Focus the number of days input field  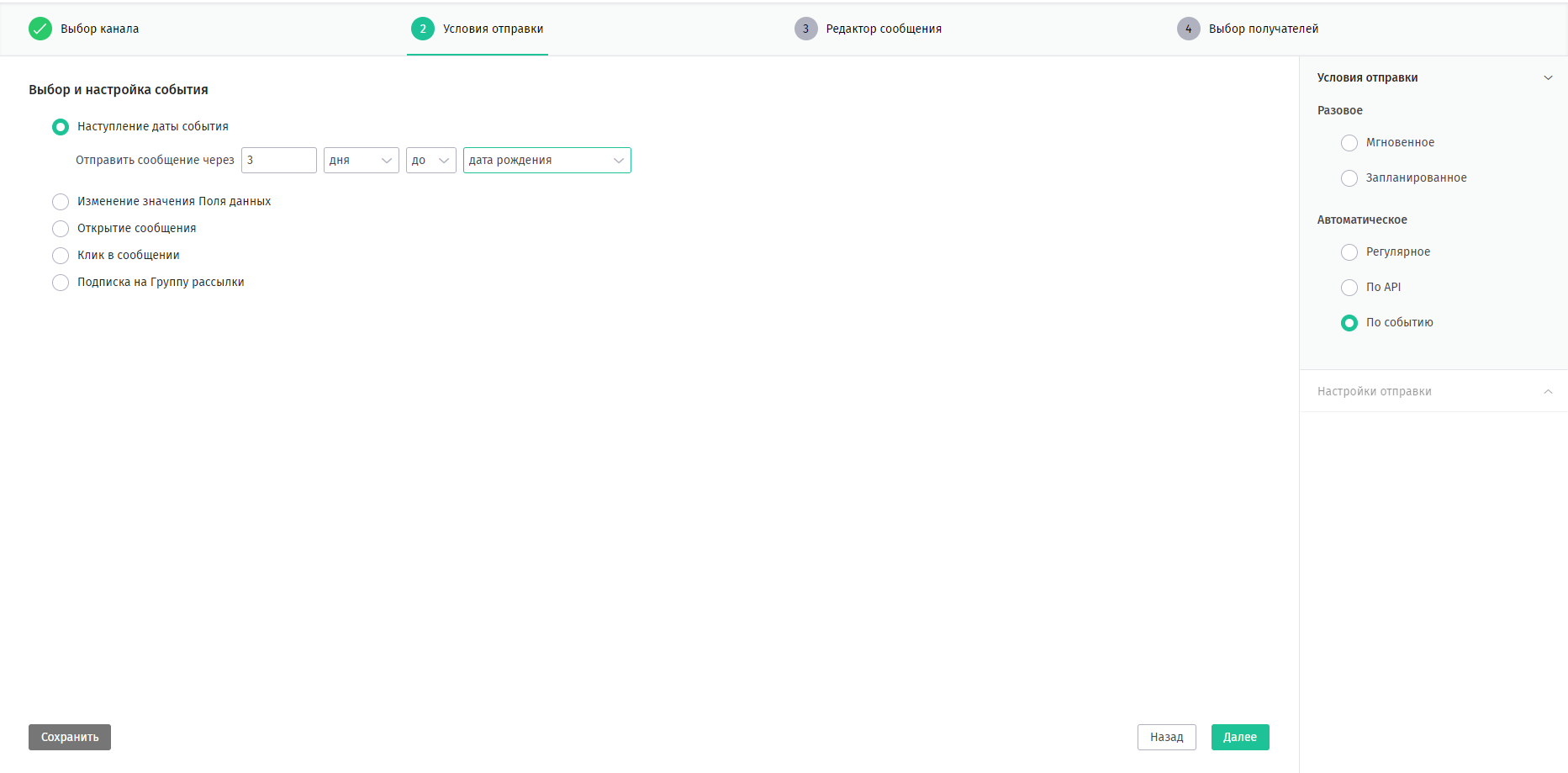(279, 160)
